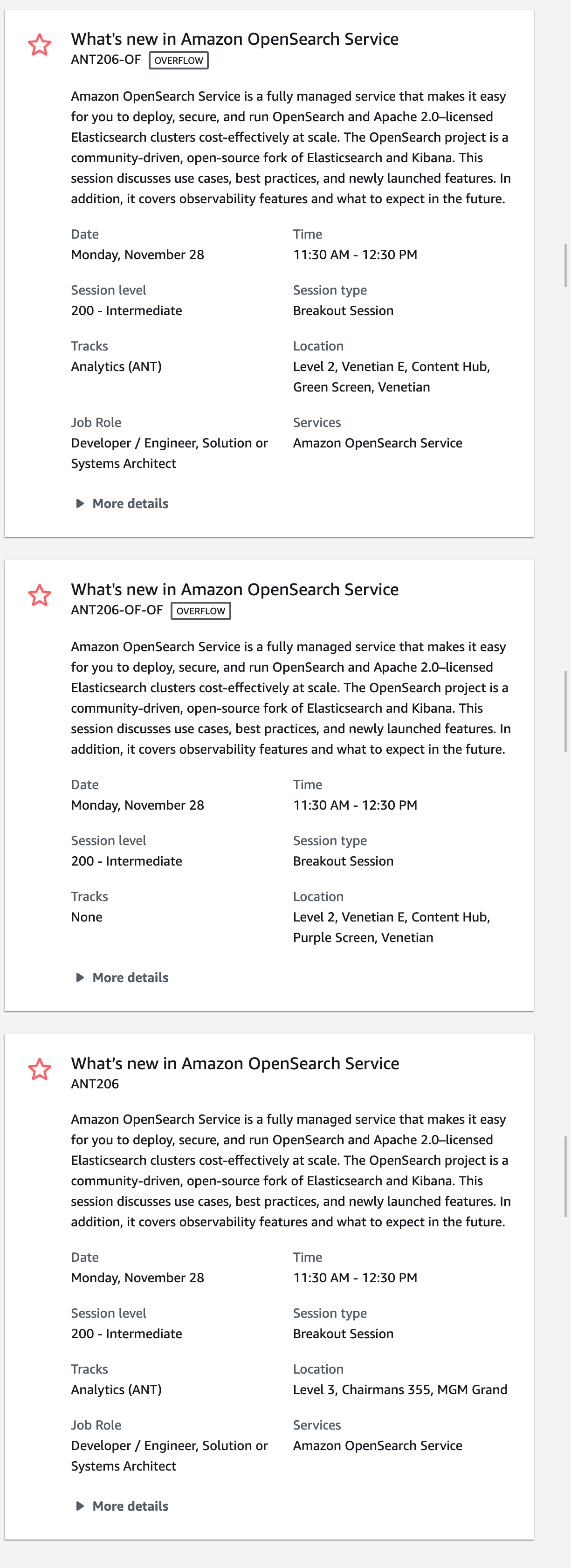Click the Amazon OpenSearch Service name under Services
Viewport: 571px width, 1568px height.
[x=378, y=442]
